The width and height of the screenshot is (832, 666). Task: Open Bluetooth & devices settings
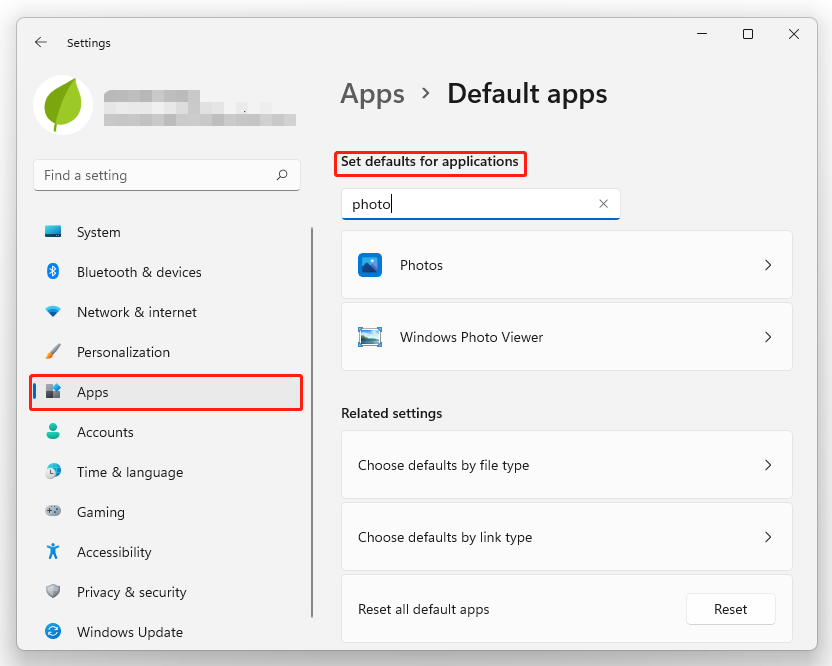pos(166,272)
